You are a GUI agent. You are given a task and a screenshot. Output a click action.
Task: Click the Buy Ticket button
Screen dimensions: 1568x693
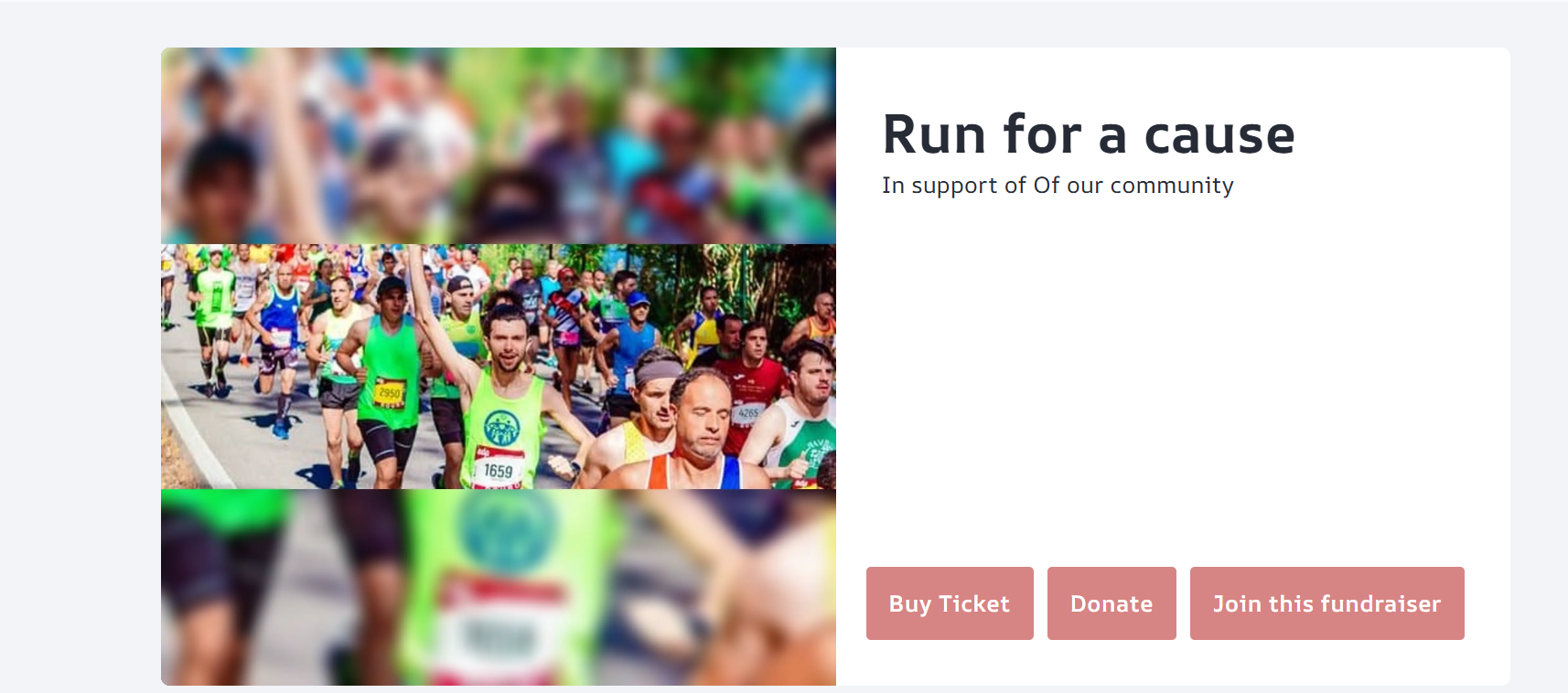(x=950, y=603)
